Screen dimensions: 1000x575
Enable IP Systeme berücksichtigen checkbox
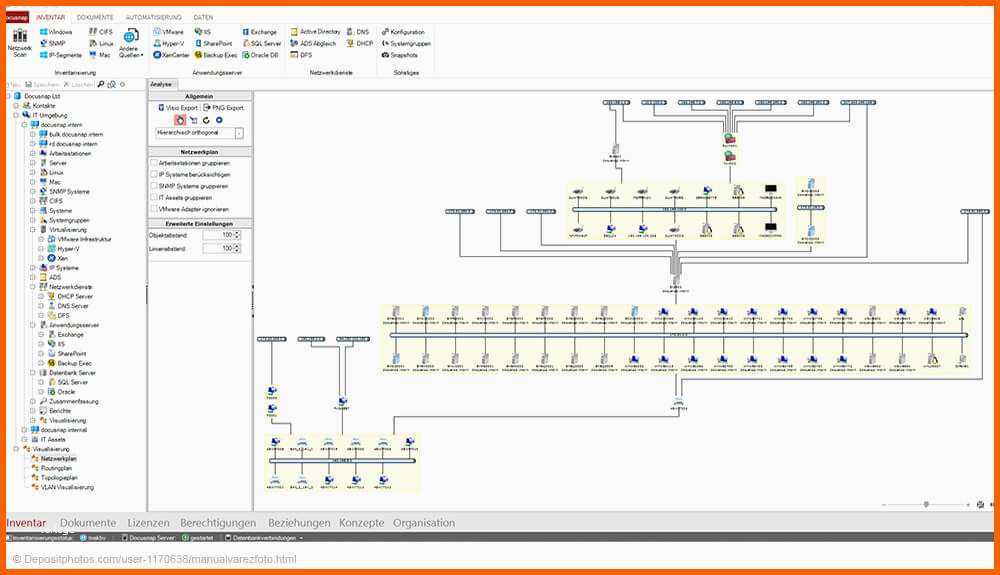tap(154, 175)
